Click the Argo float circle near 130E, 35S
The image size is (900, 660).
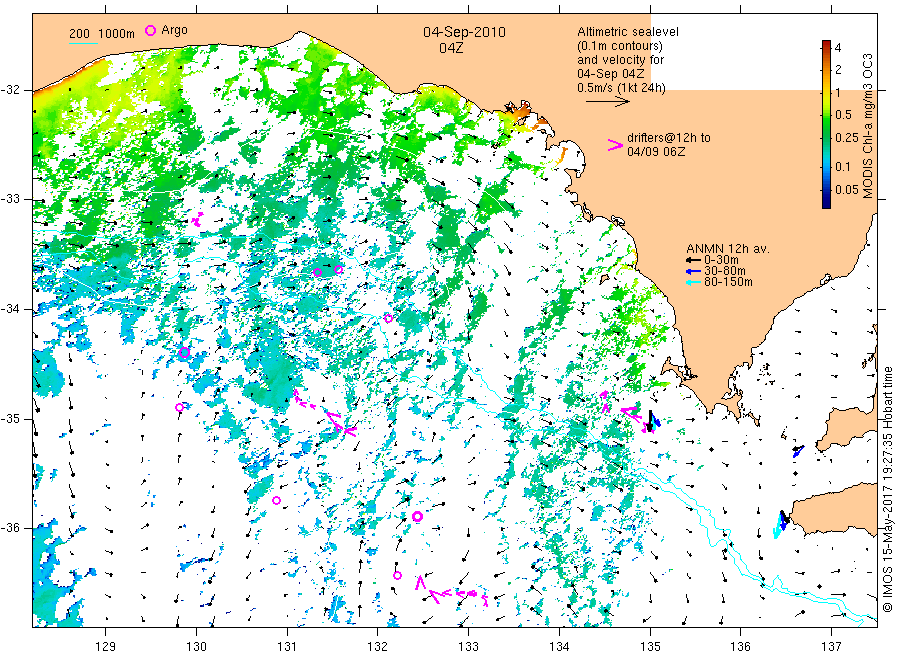(x=180, y=407)
